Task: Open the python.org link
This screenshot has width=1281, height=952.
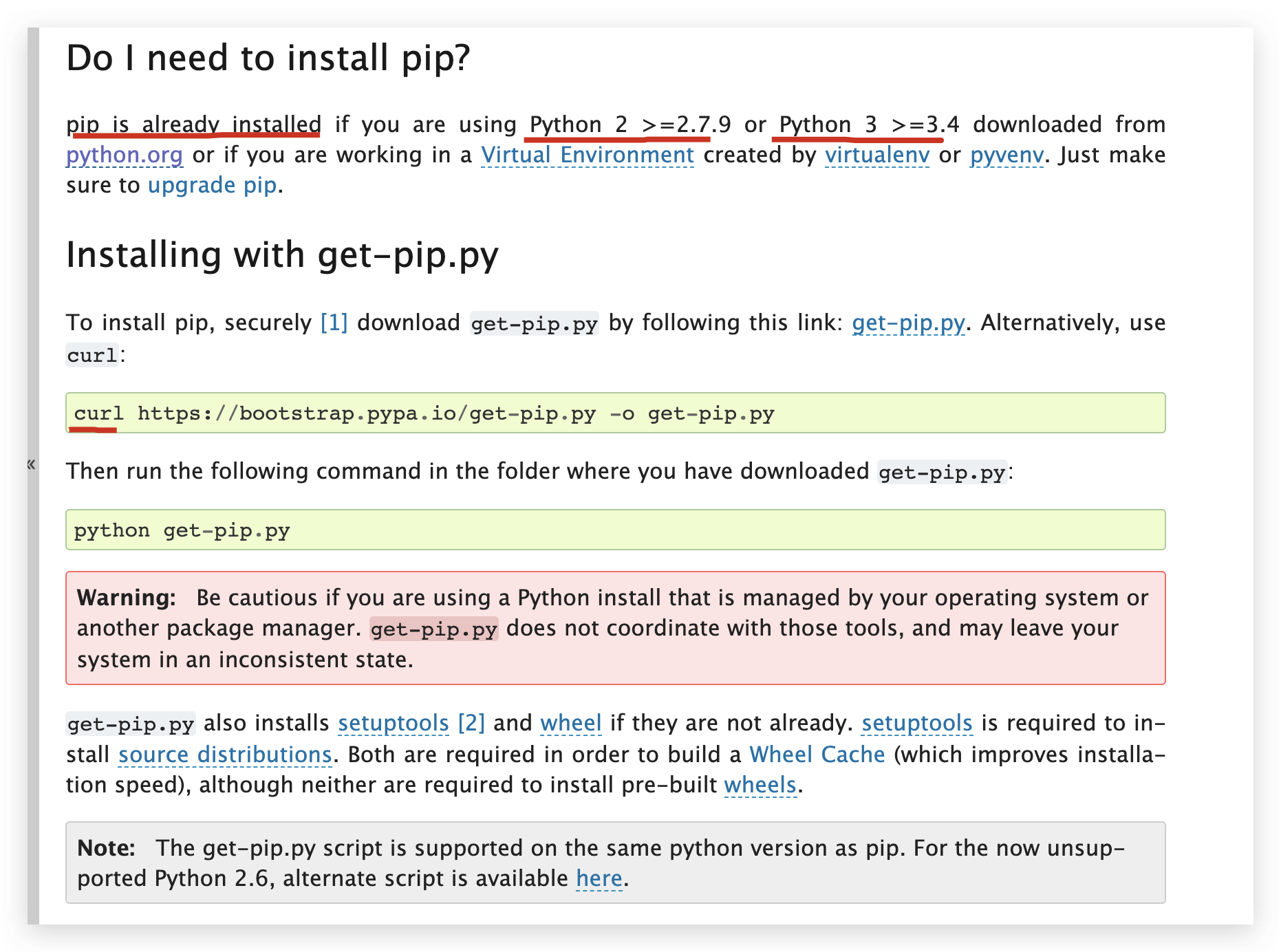Action: point(125,155)
